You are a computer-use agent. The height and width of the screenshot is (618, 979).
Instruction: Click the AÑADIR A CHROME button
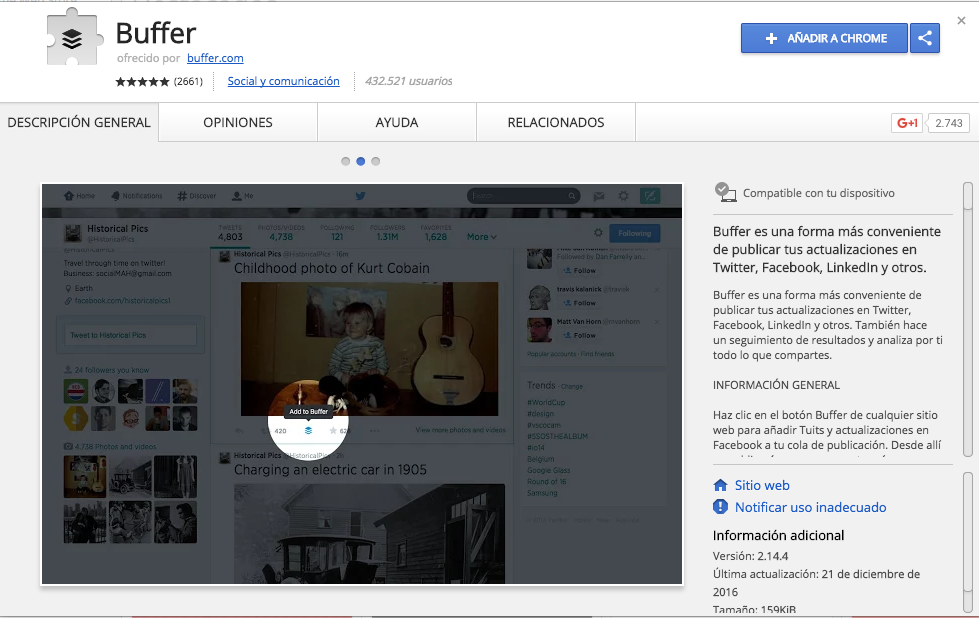point(824,37)
